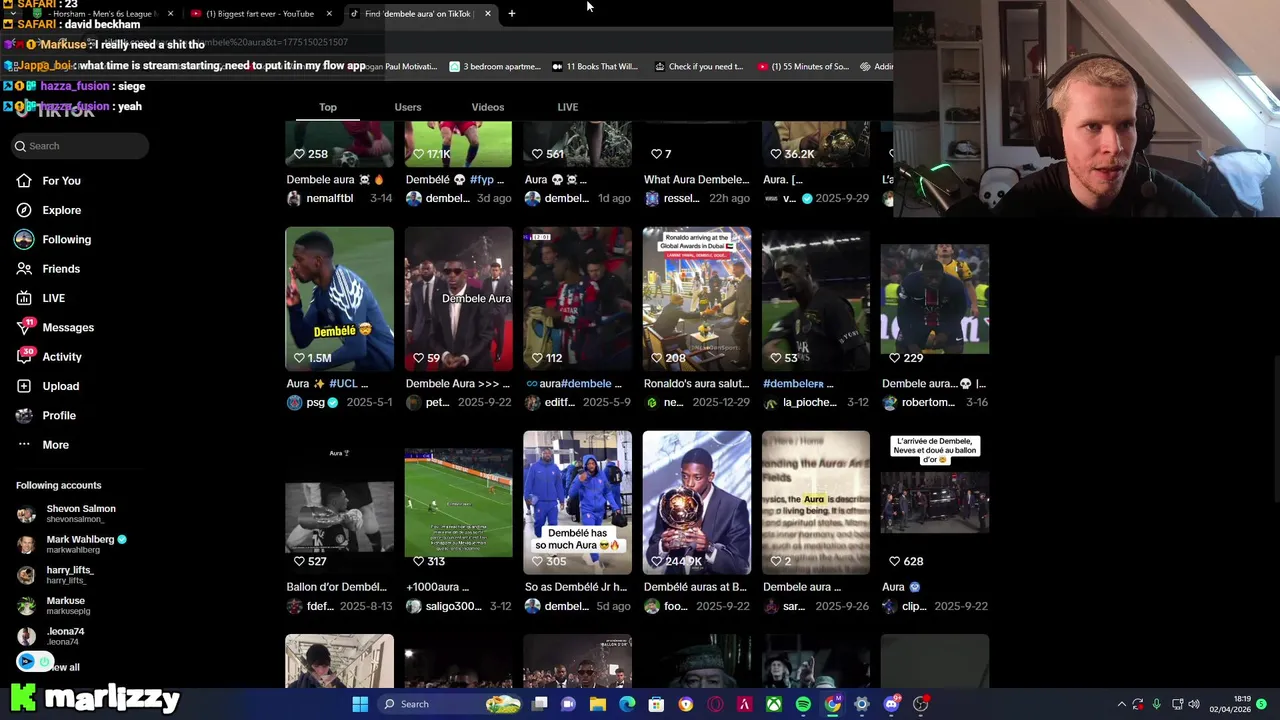Close the Find 'dembele aura' TikTok tab
Screen dimensions: 1280x720
(487, 14)
